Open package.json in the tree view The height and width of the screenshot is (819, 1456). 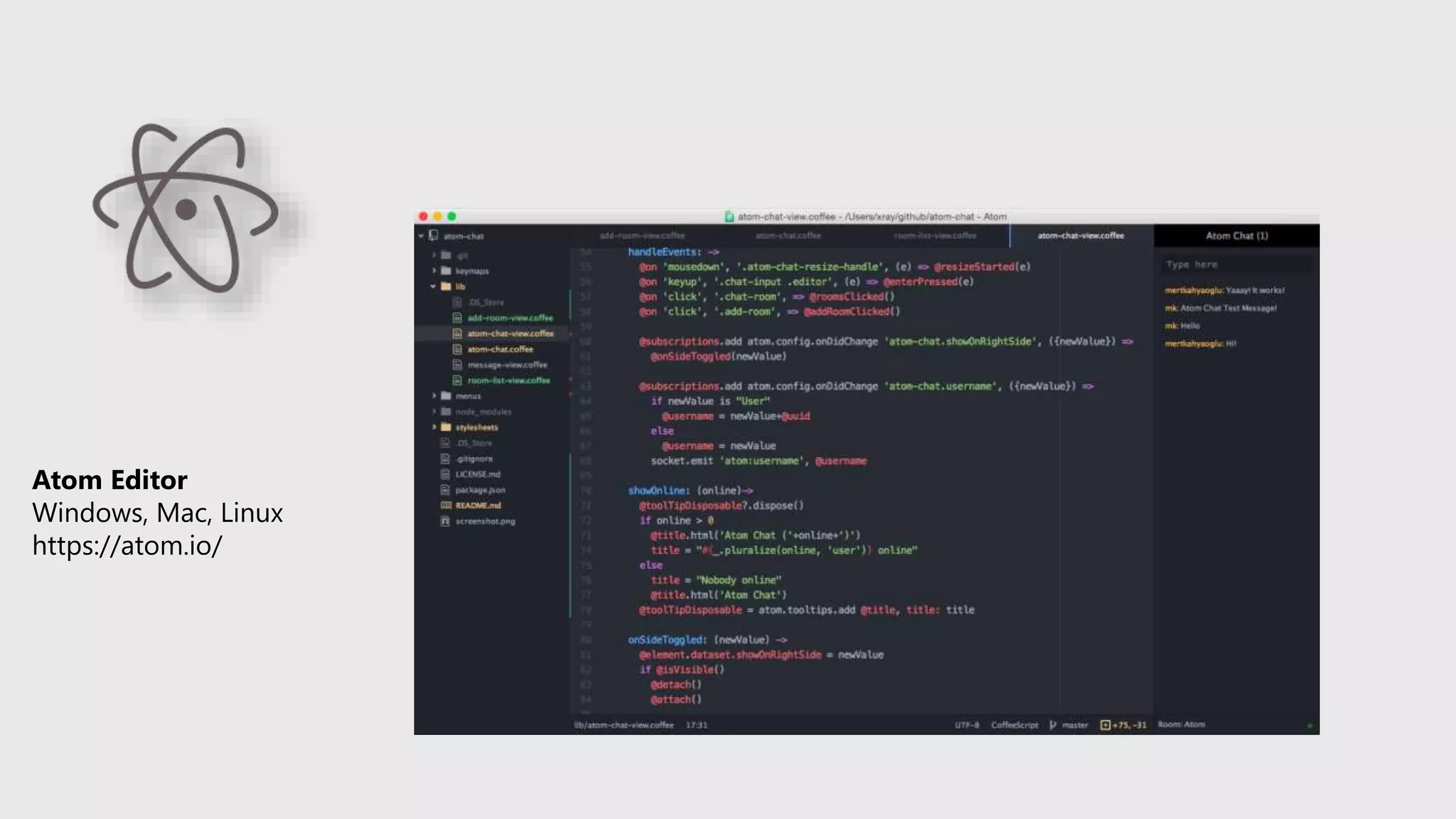pyautogui.click(x=480, y=490)
